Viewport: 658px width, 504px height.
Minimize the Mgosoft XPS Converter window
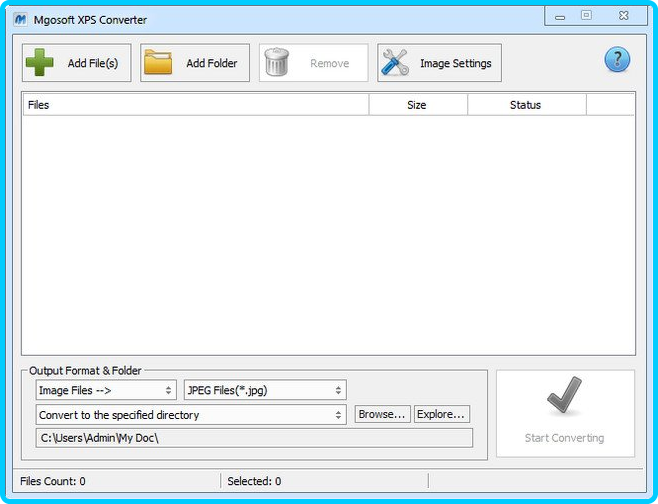tap(558, 16)
